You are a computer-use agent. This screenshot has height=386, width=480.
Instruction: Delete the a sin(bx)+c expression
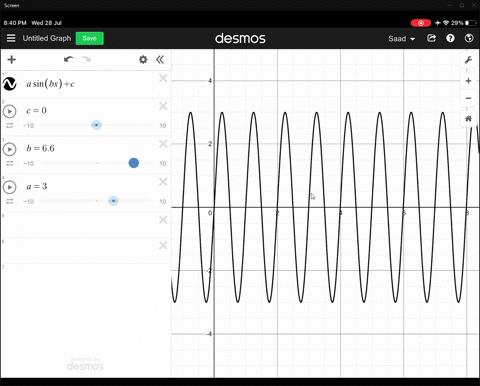[x=163, y=78]
